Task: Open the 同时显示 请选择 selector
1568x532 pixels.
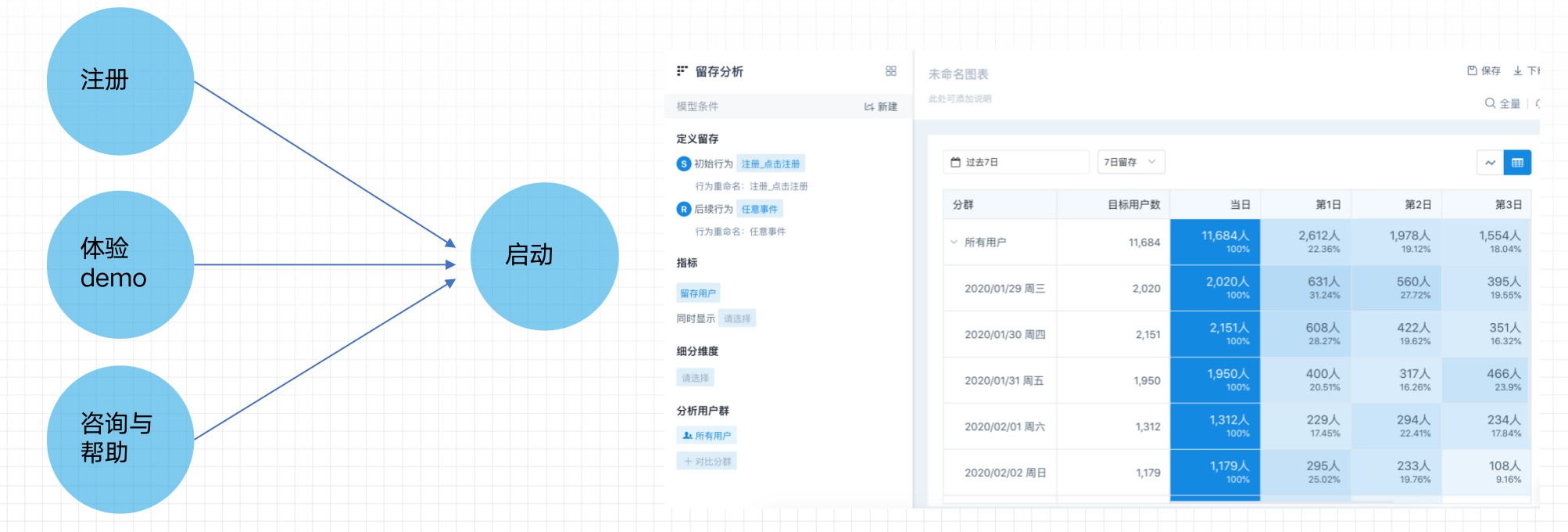Action: [x=736, y=318]
